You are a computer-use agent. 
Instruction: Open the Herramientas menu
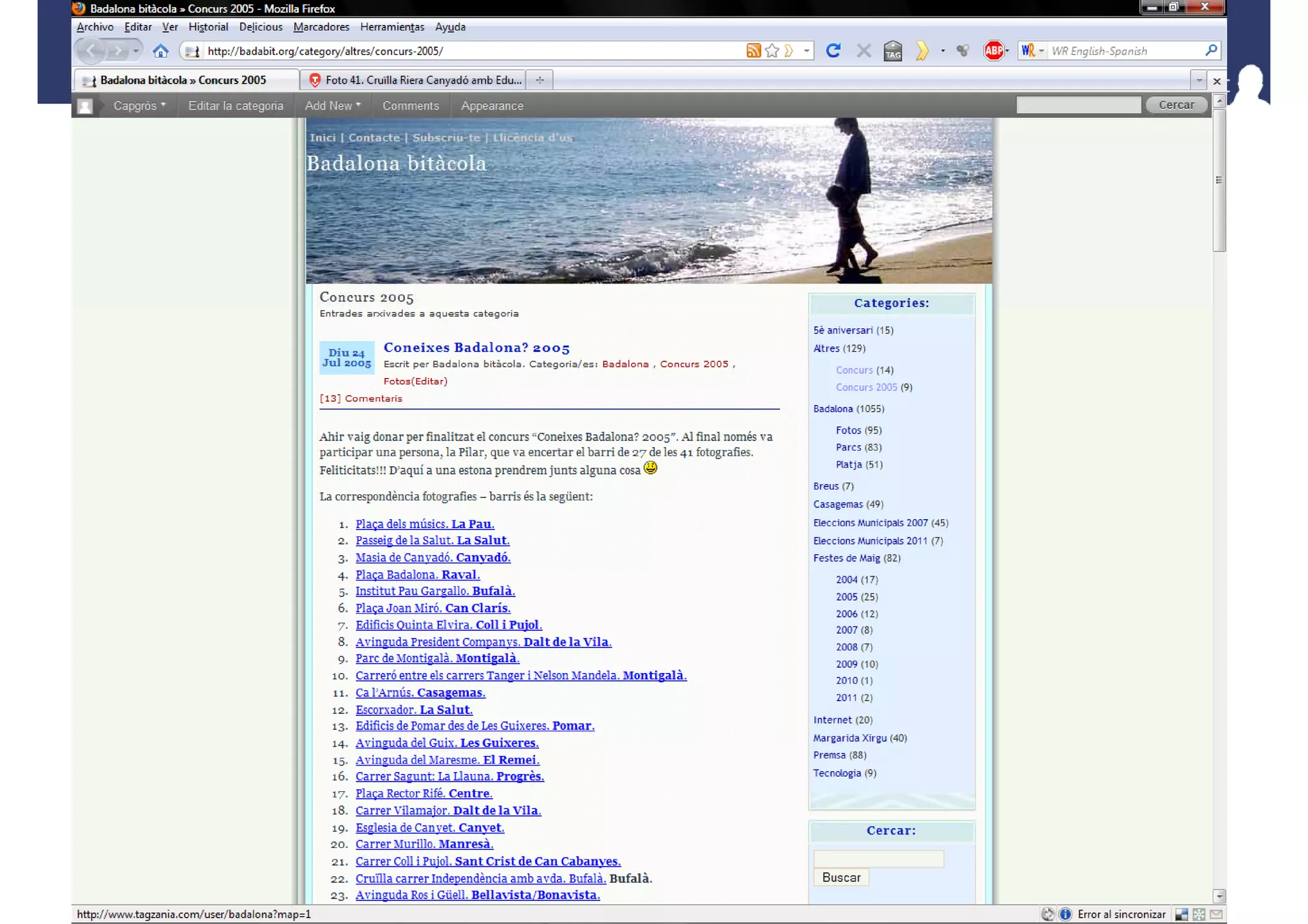[x=392, y=27]
